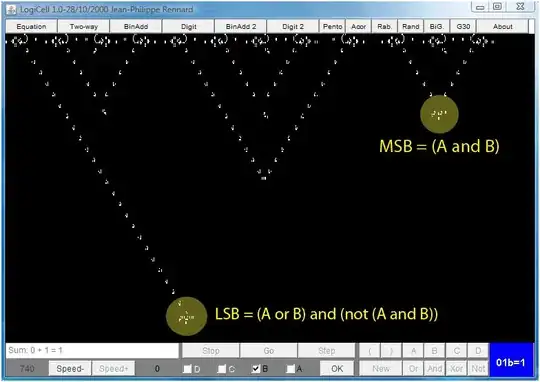Select the Digit 2 preset
This screenshot has width=540, height=382.
[x=293, y=27]
